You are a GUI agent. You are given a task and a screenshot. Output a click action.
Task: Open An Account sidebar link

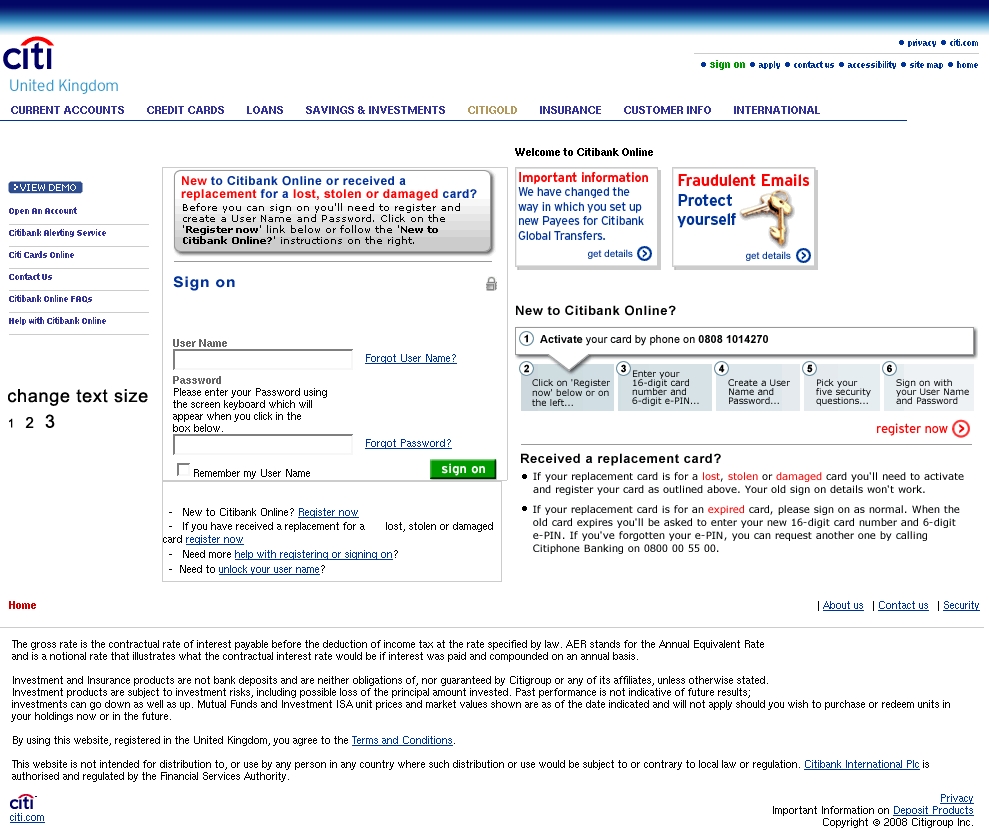click(x=43, y=211)
